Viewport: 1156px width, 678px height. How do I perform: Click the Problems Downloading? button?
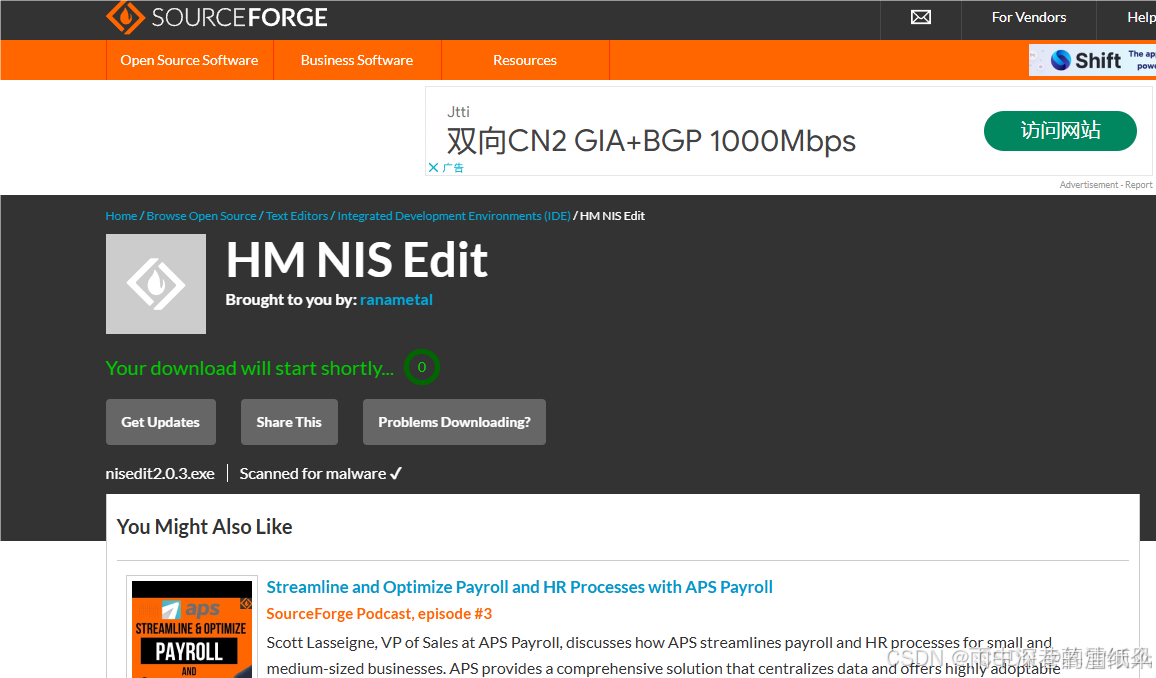[454, 422]
